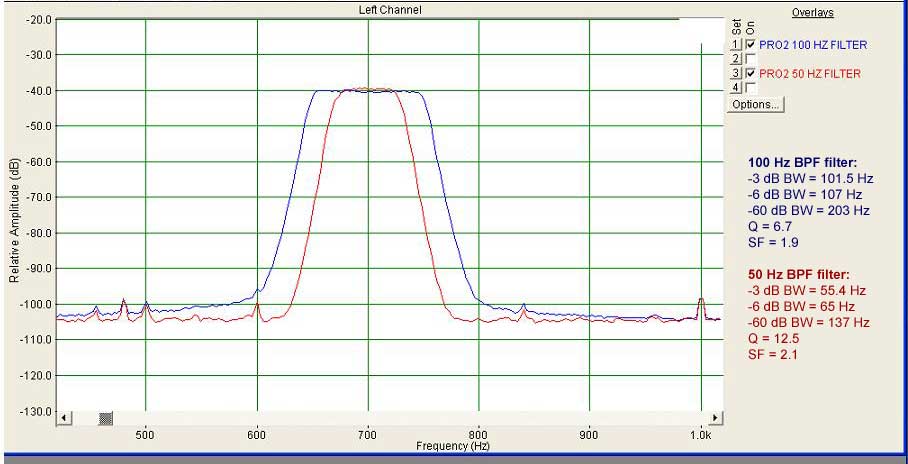Click the -6 dB BW = 107 Hz value
Viewport: 908px width, 464px height.
[805, 194]
